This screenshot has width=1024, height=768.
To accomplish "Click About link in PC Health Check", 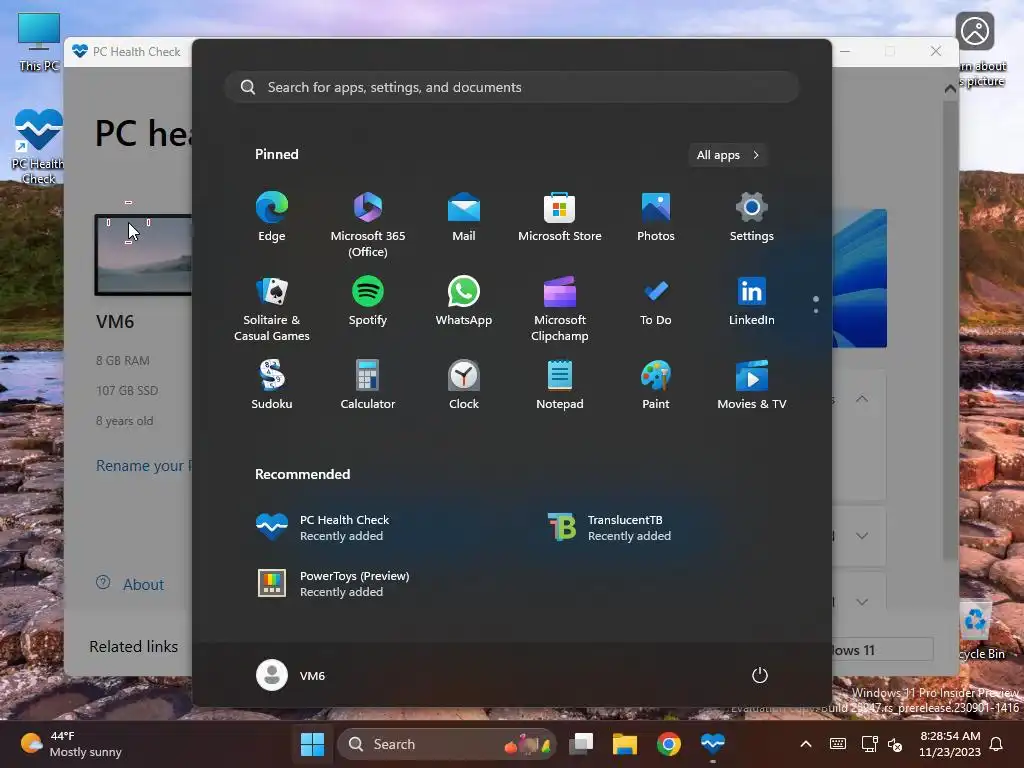I will (x=143, y=584).
